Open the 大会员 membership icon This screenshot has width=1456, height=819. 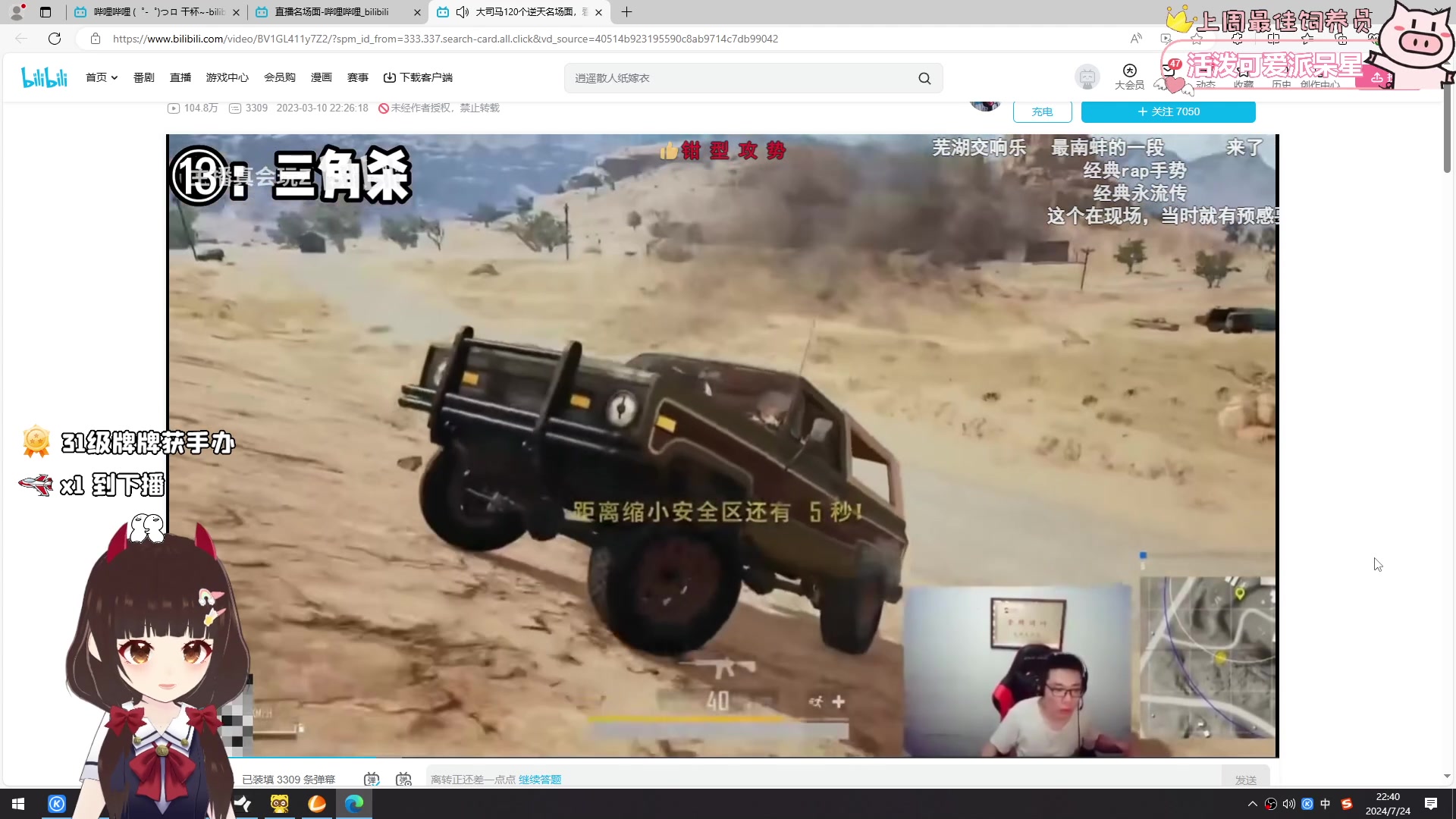tap(1129, 77)
